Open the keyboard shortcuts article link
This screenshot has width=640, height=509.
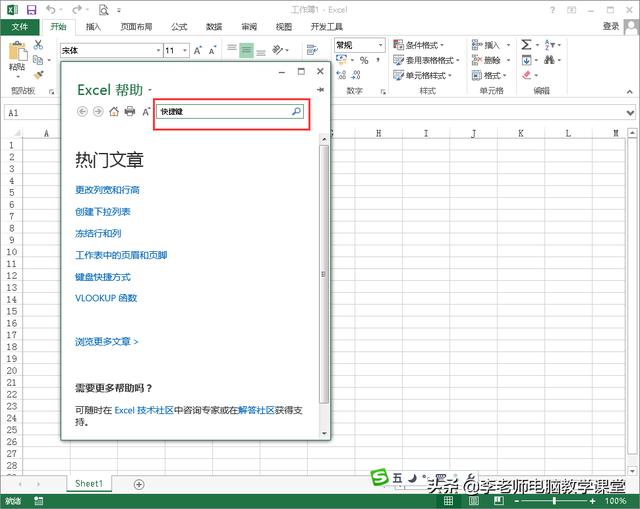point(103,277)
